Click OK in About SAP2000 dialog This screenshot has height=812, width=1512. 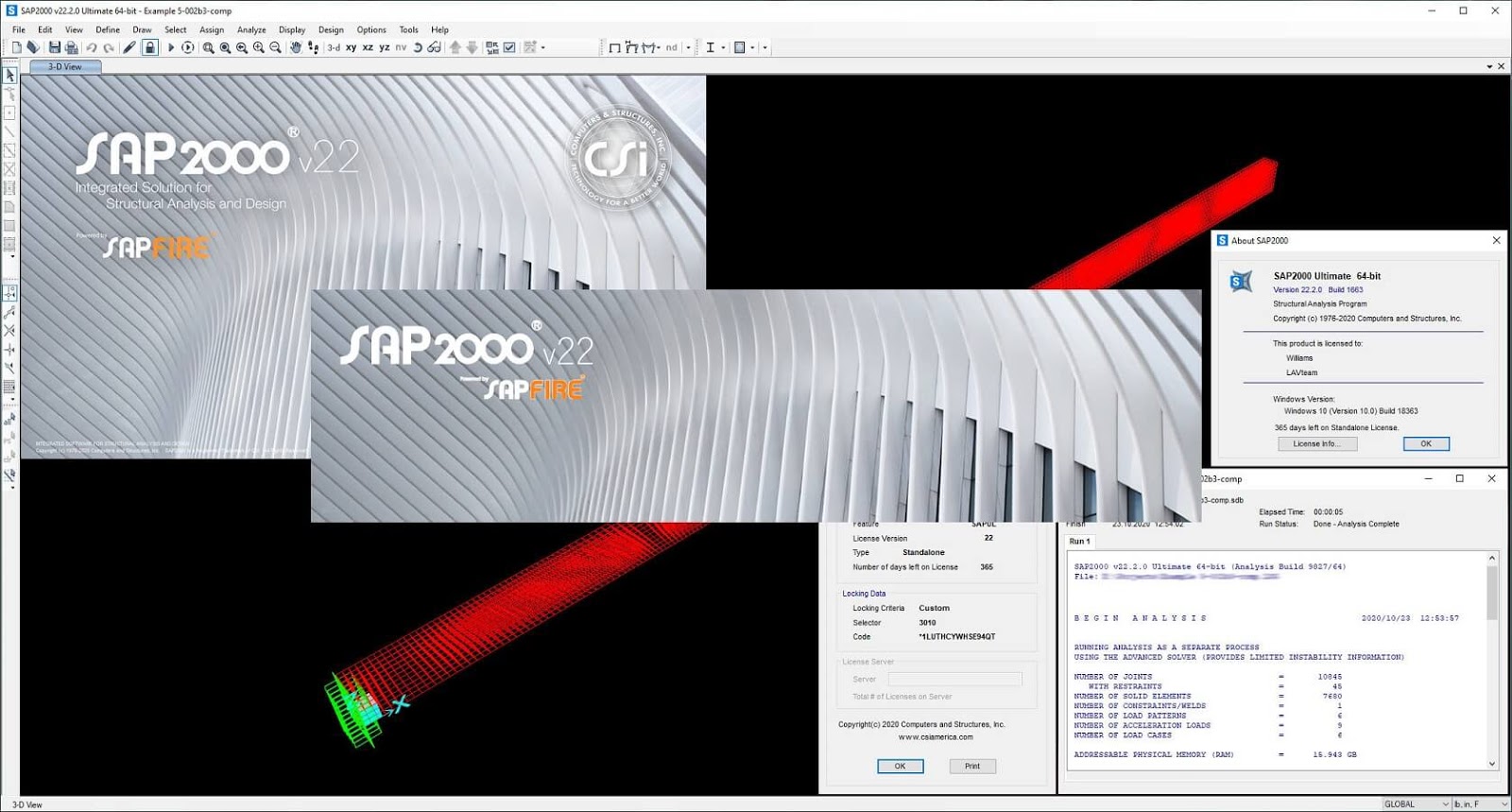tap(1426, 443)
